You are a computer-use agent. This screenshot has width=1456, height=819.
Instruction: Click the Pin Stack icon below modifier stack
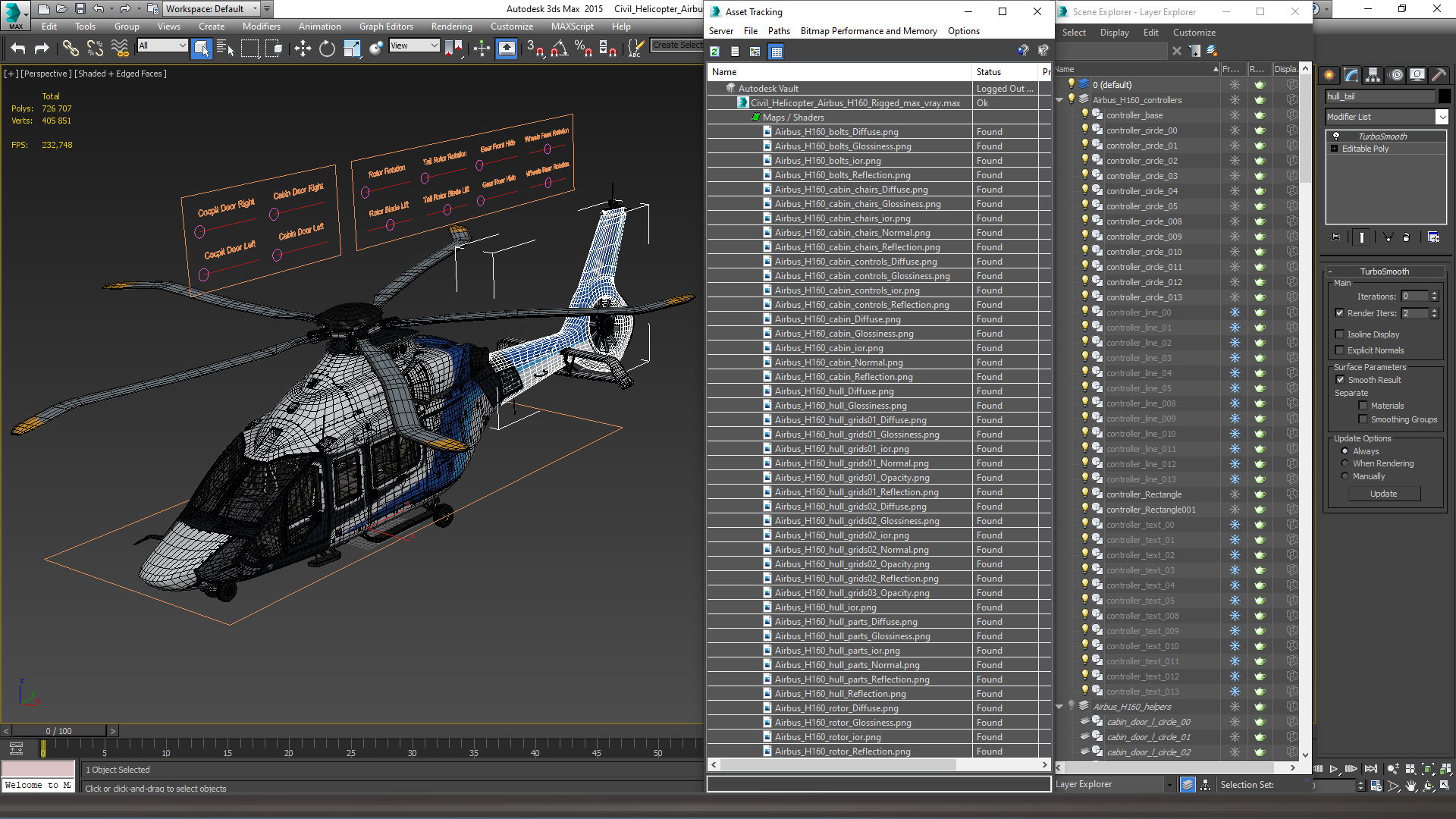pyautogui.click(x=1335, y=237)
